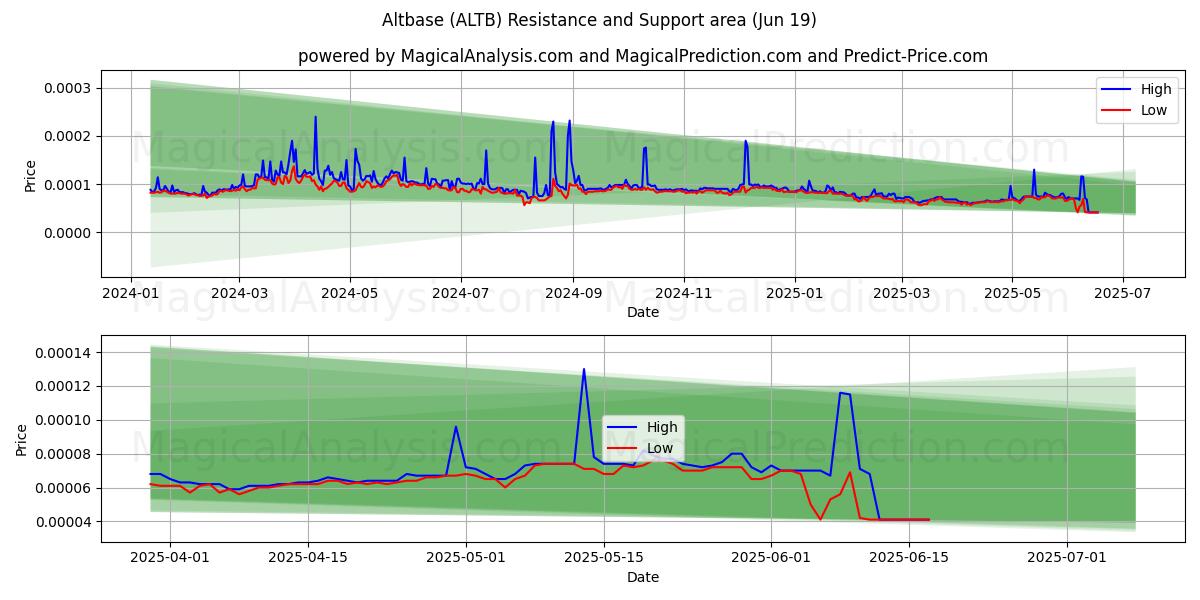The image size is (1200, 600).
Task: Click the 2024-05 x-axis tick label
Action: pos(350,293)
